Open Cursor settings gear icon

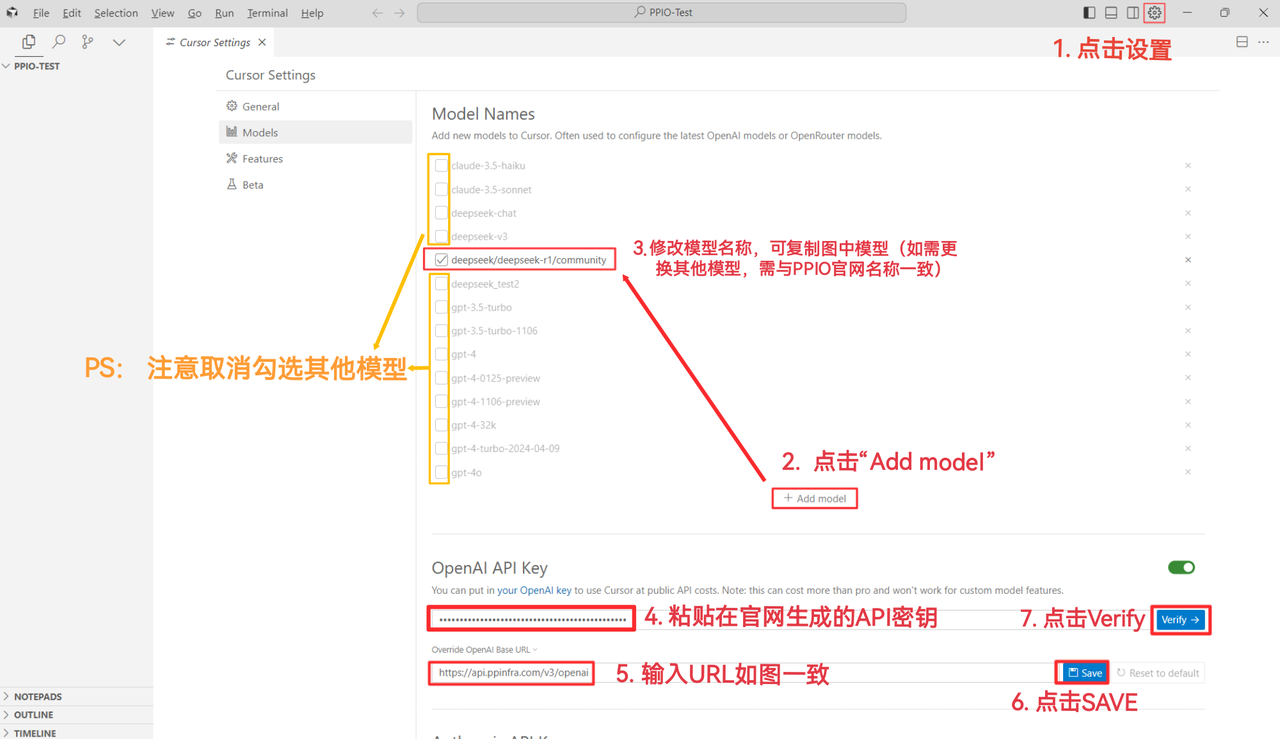coord(1155,13)
